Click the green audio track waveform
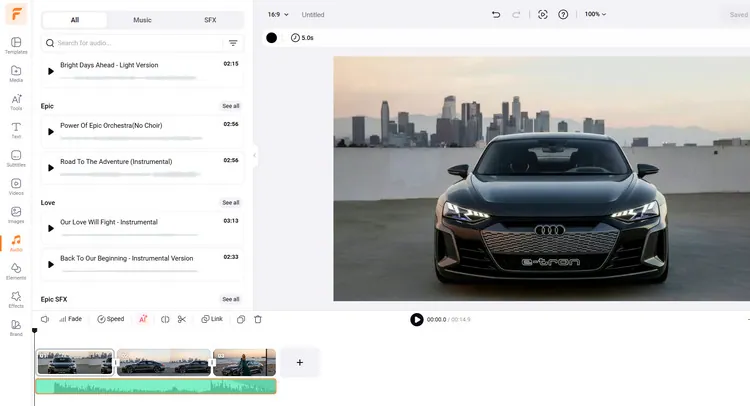This screenshot has height=406, width=750. pyautogui.click(x=156, y=386)
